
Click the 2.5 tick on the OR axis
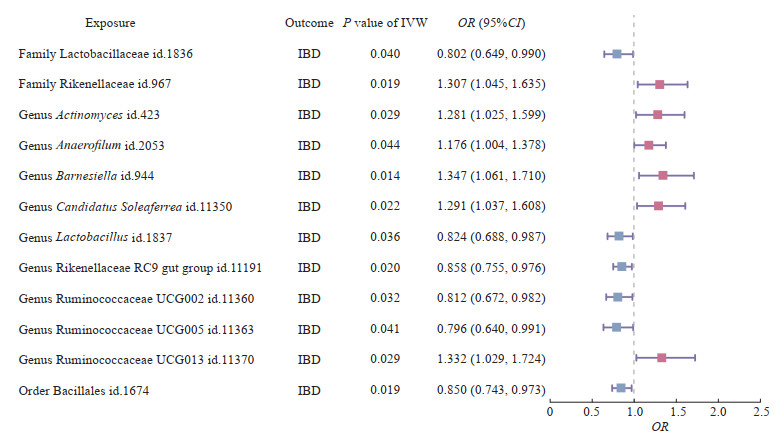tap(760, 412)
